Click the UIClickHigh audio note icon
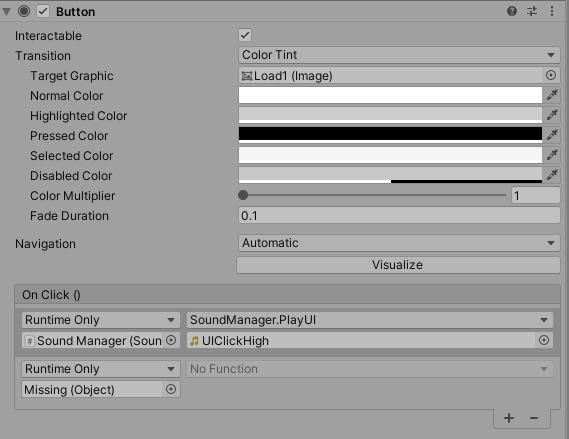 (x=195, y=341)
